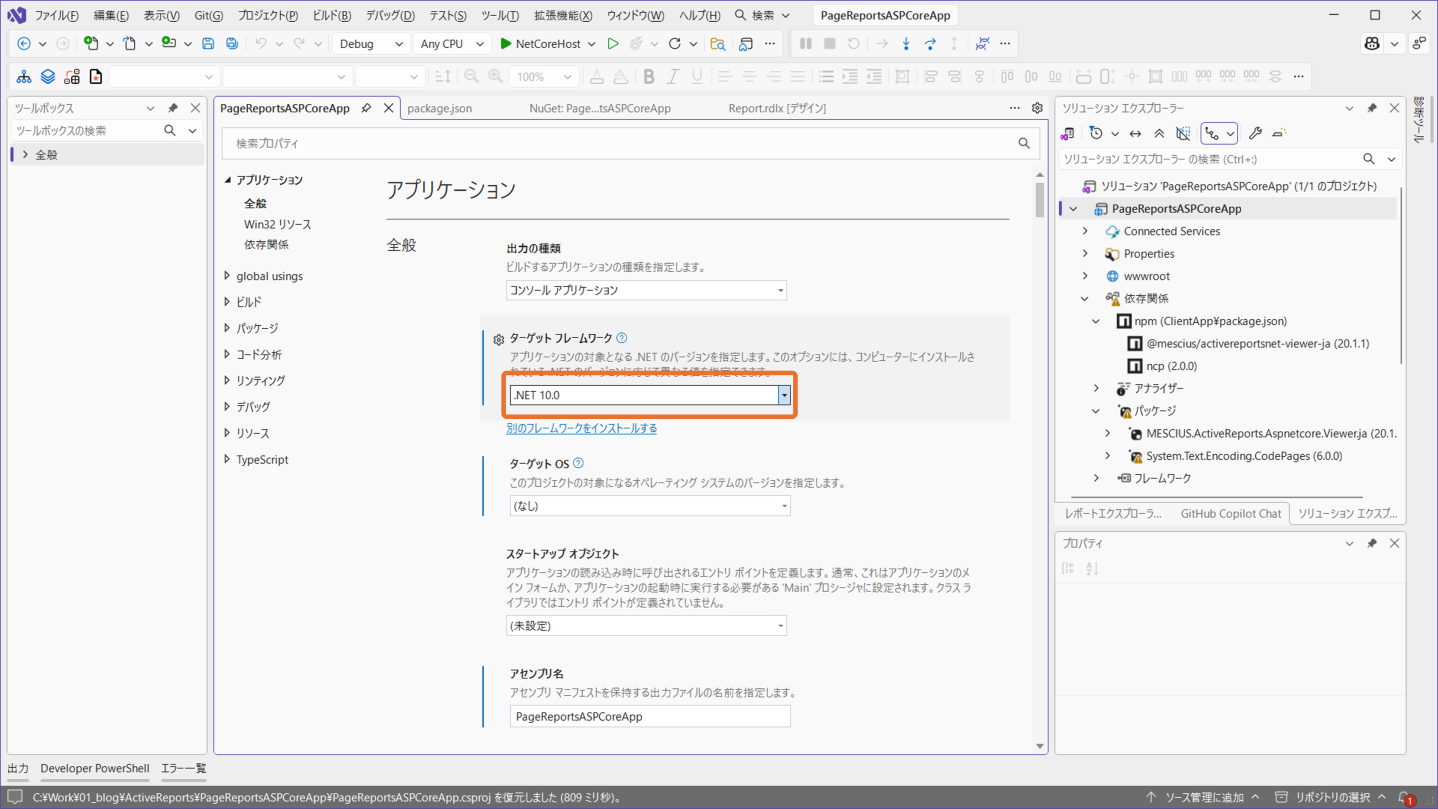Image resolution: width=1438 pixels, height=809 pixels.
Task: Click the Save file toolbar icon
Action: (208, 44)
